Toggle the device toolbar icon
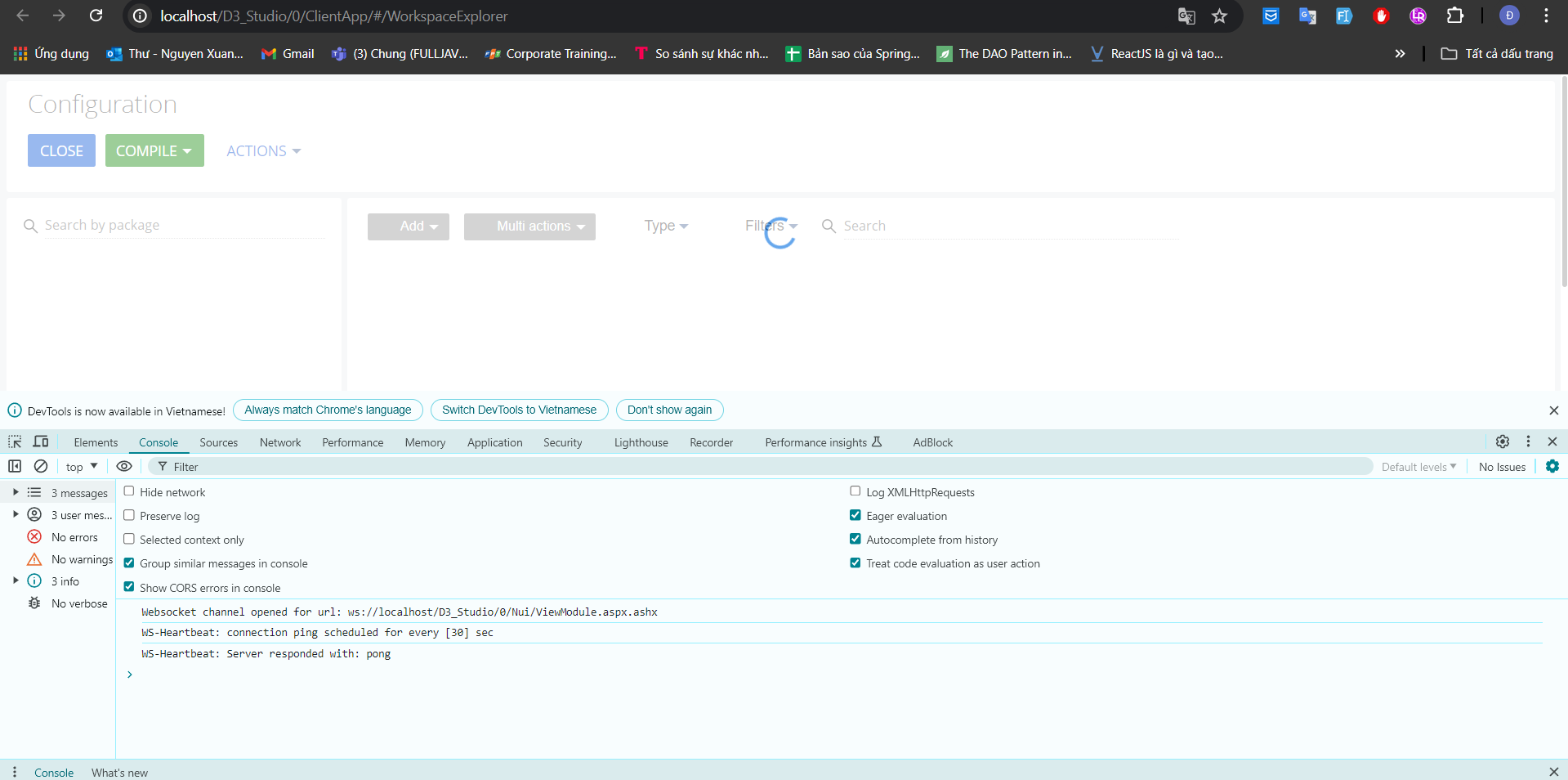 (x=41, y=442)
